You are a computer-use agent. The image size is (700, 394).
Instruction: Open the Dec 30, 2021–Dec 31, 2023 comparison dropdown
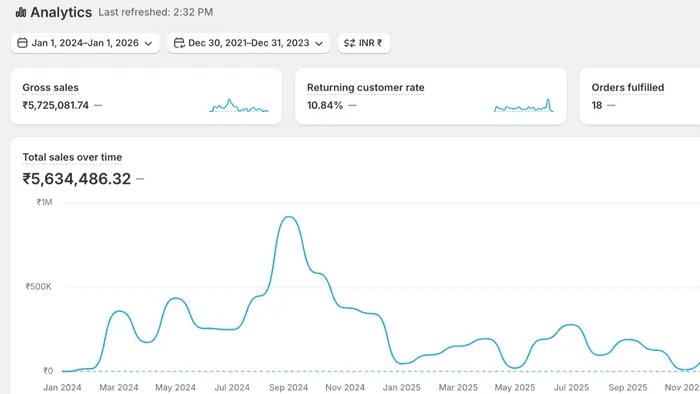[x=249, y=43]
